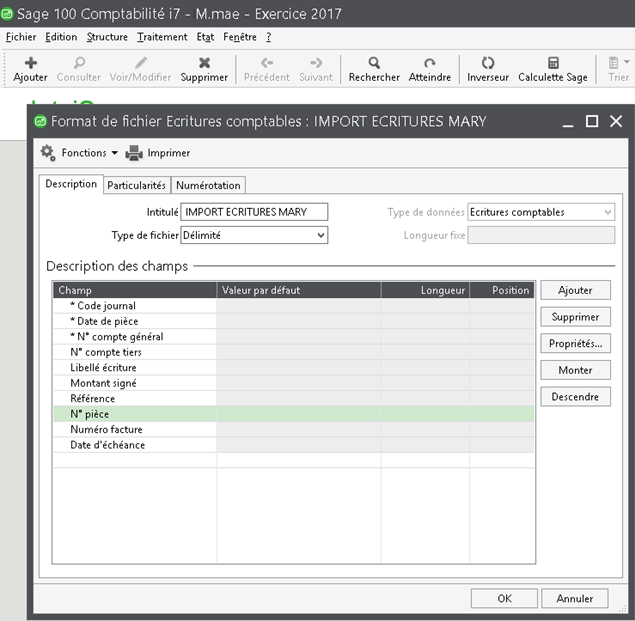Viewport: 635px width, 621px height.
Task: Select the Code journal row
Action: point(294,306)
